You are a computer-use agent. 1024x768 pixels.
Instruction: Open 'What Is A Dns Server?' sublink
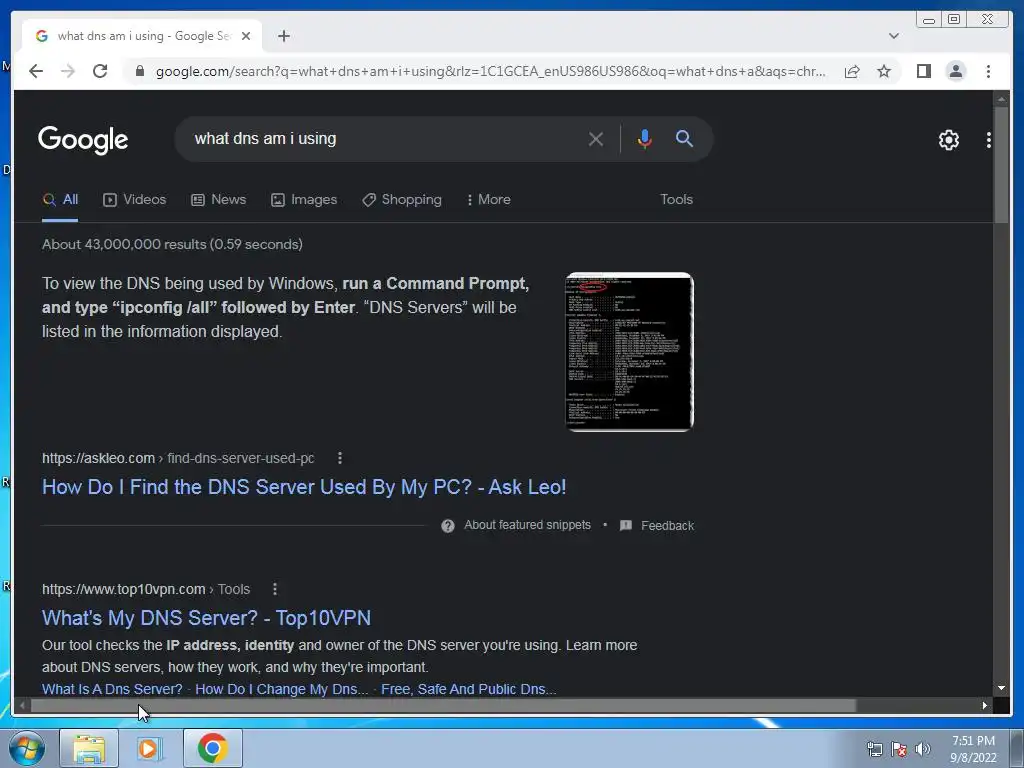(112, 690)
